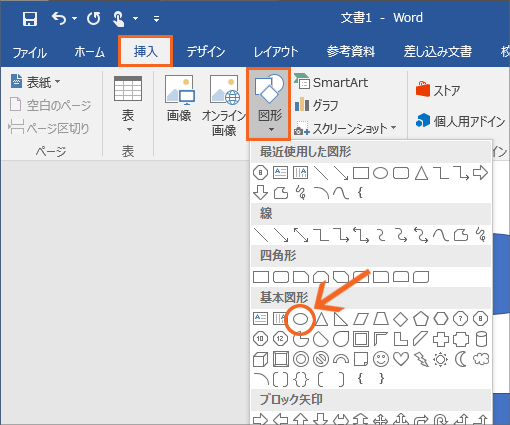Click the Redo/Repeat icon
The width and height of the screenshot is (510, 425).
[x=94, y=18]
